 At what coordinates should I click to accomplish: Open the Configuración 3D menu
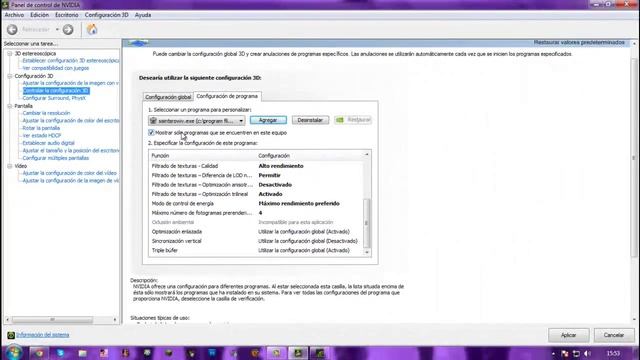coord(107,15)
